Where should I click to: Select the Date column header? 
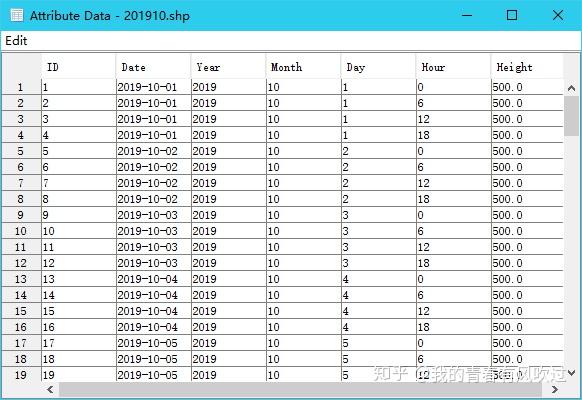(x=154, y=67)
